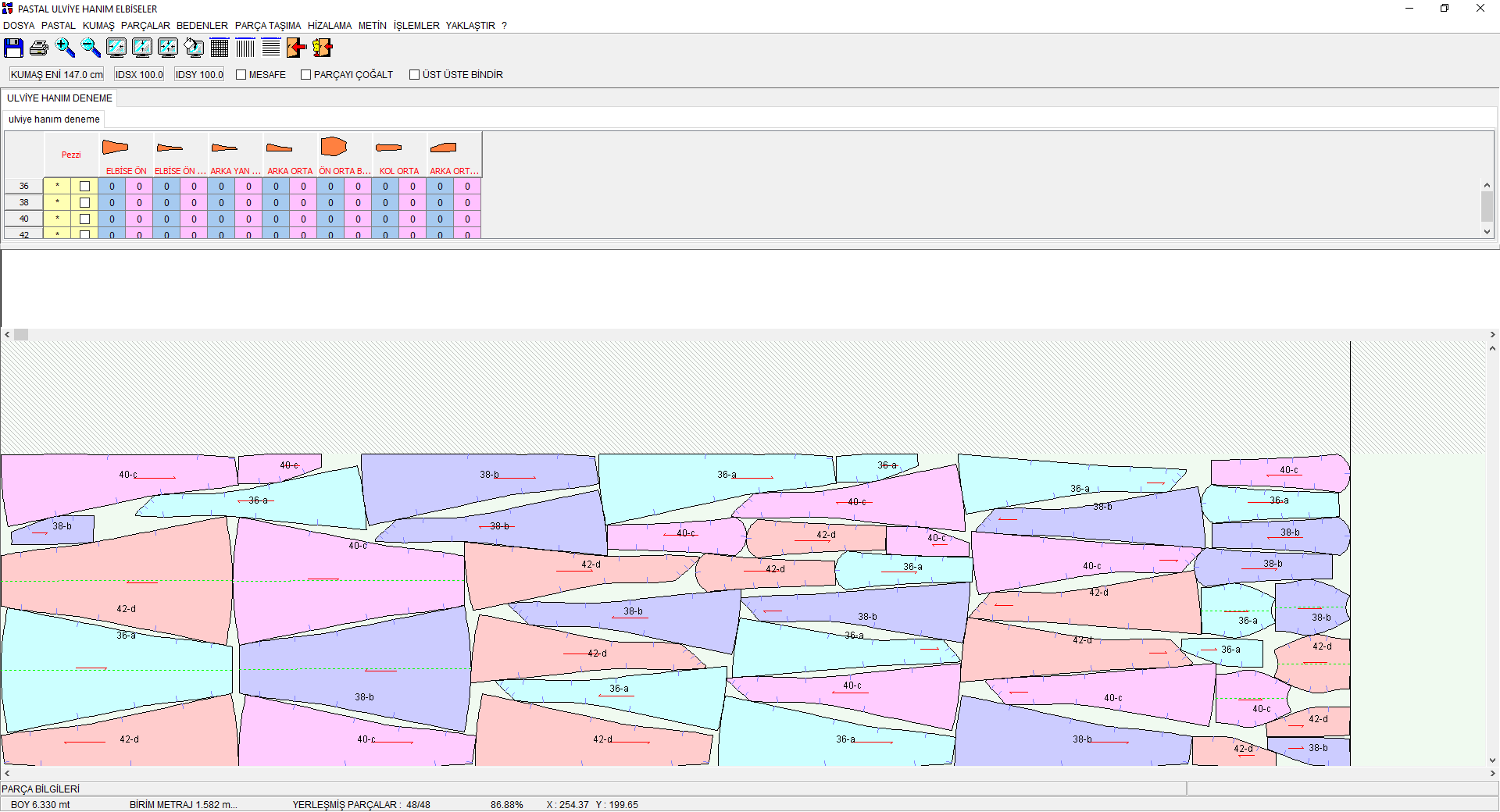Zoom in with the plus magnifier
1500x812 pixels.
click(x=65, y=48)
